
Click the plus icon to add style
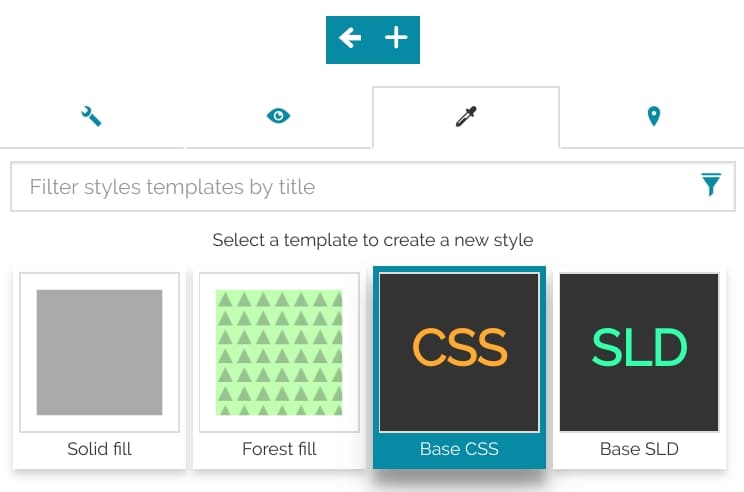pos(397,39)
